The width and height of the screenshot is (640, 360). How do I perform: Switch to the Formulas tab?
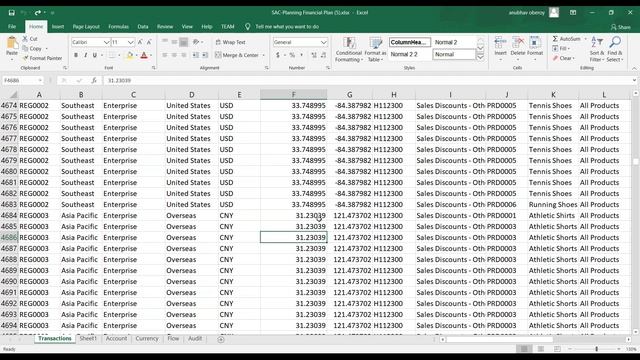click(119, 27)
